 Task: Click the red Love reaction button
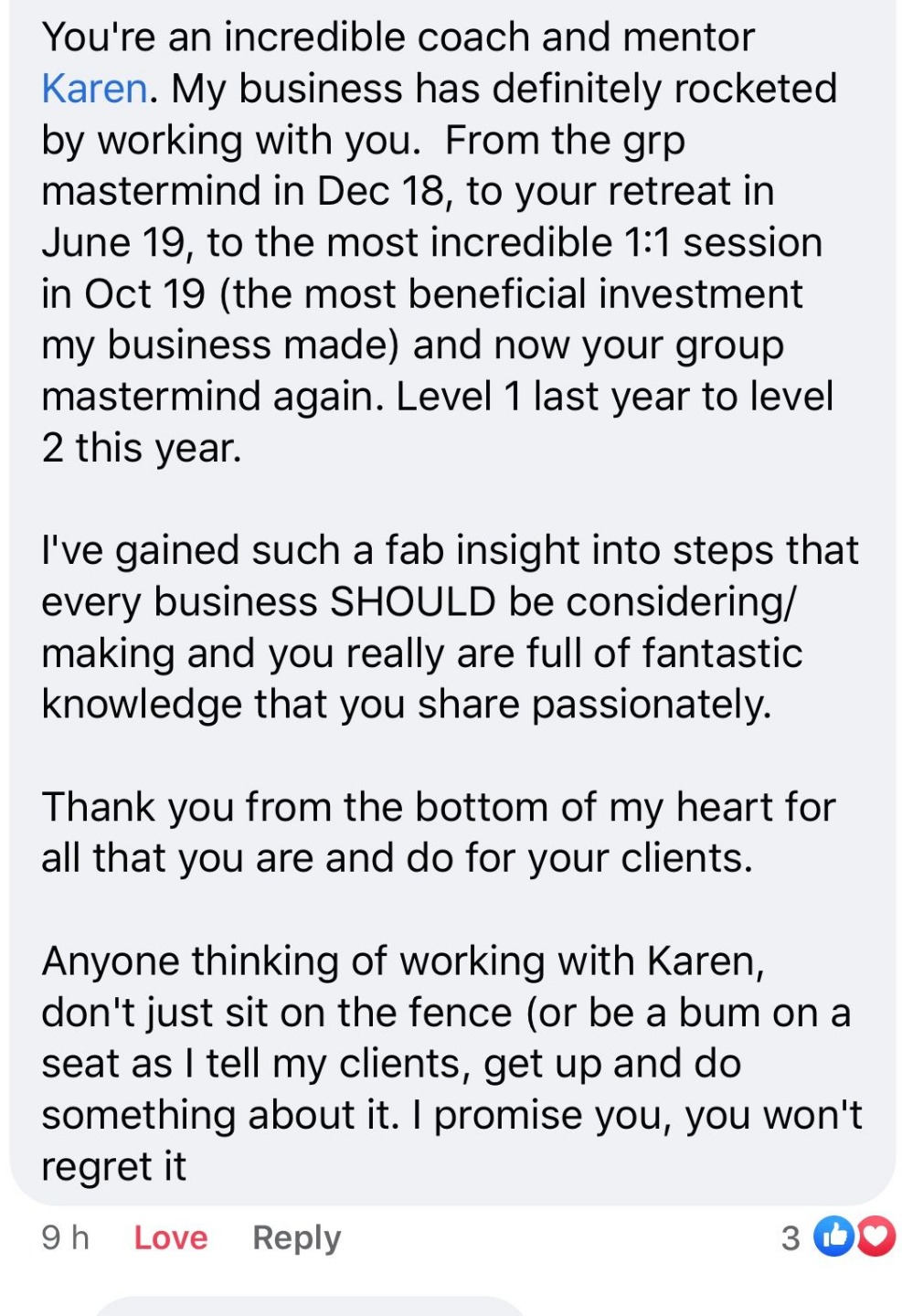click(171, 1237)
